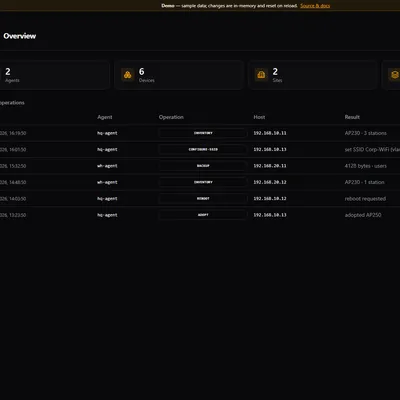Click wh-agent in the BACKUP row
This screenshot has height=400, width=400.
pos(107,166)
